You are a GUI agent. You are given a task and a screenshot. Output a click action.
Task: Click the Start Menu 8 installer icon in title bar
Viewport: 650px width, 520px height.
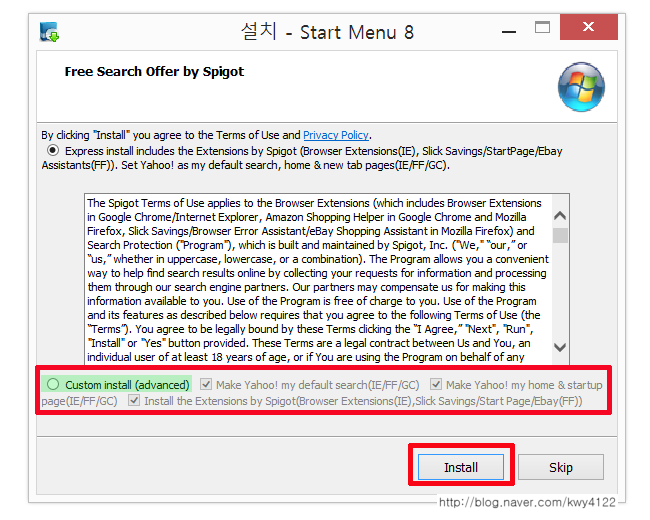pos(49,32)
